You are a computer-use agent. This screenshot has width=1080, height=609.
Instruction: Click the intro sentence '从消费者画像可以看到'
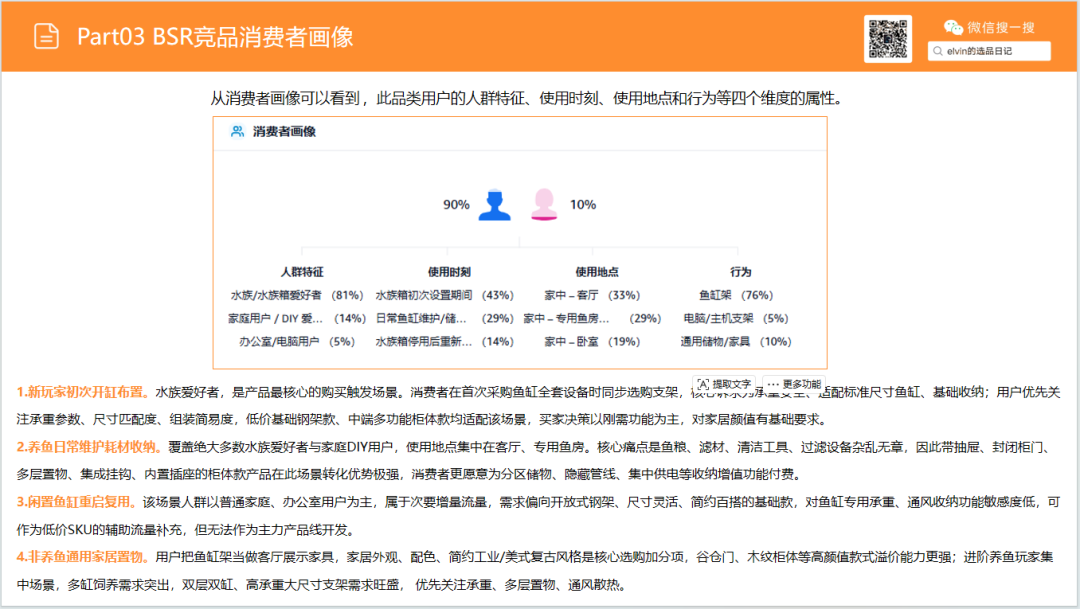[x=284, y=99]
